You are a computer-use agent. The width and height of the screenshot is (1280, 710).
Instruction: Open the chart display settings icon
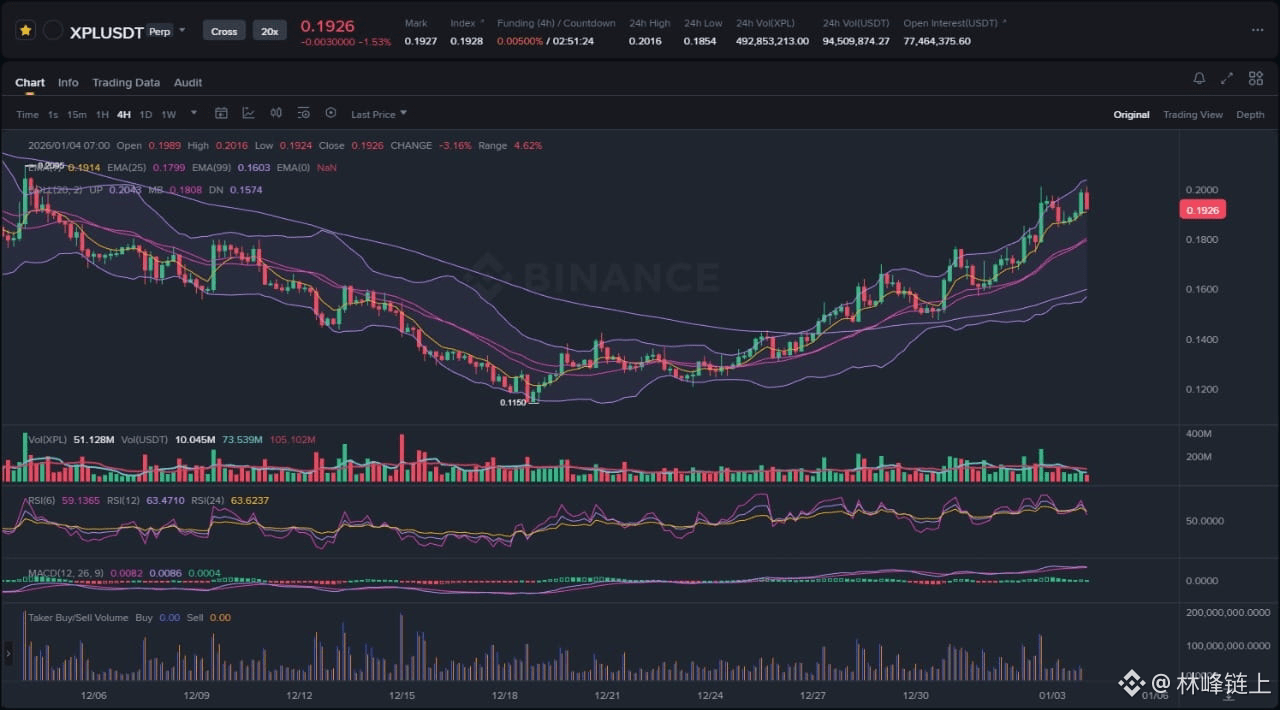coord(303,114)
